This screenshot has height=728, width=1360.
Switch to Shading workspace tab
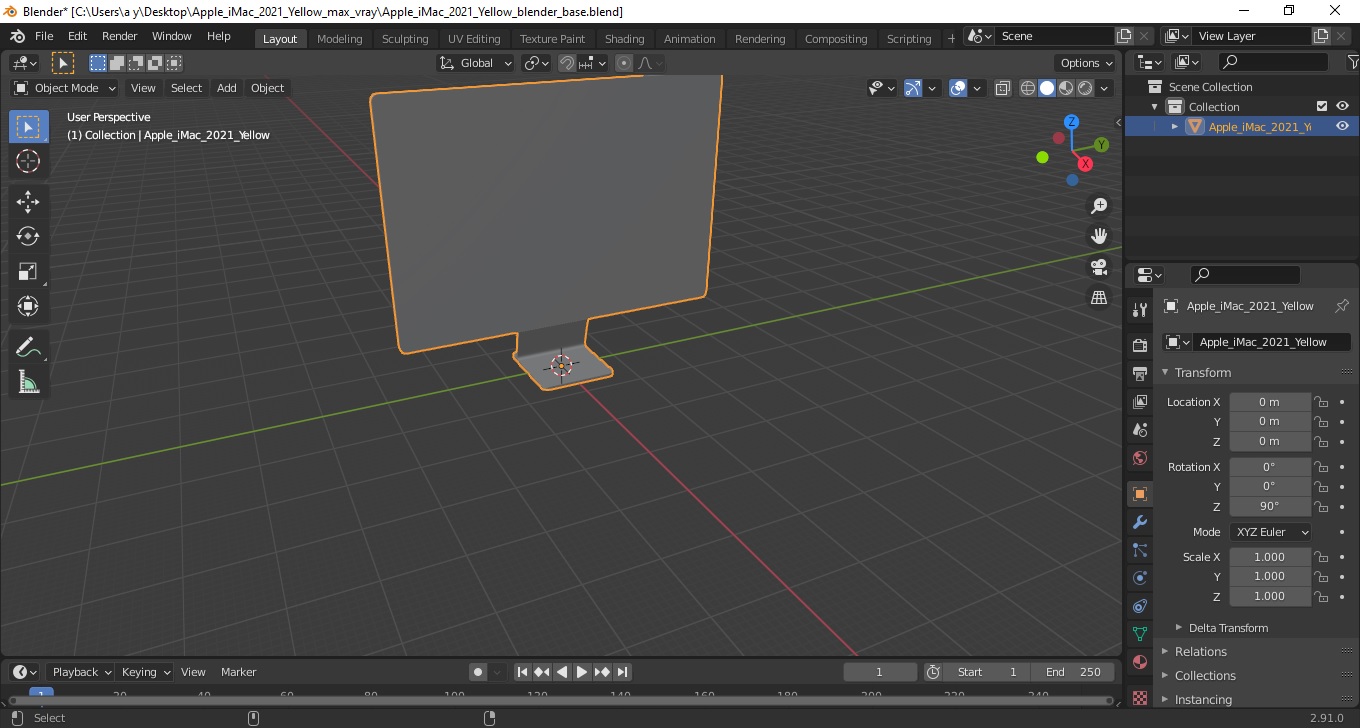[624, 39]
